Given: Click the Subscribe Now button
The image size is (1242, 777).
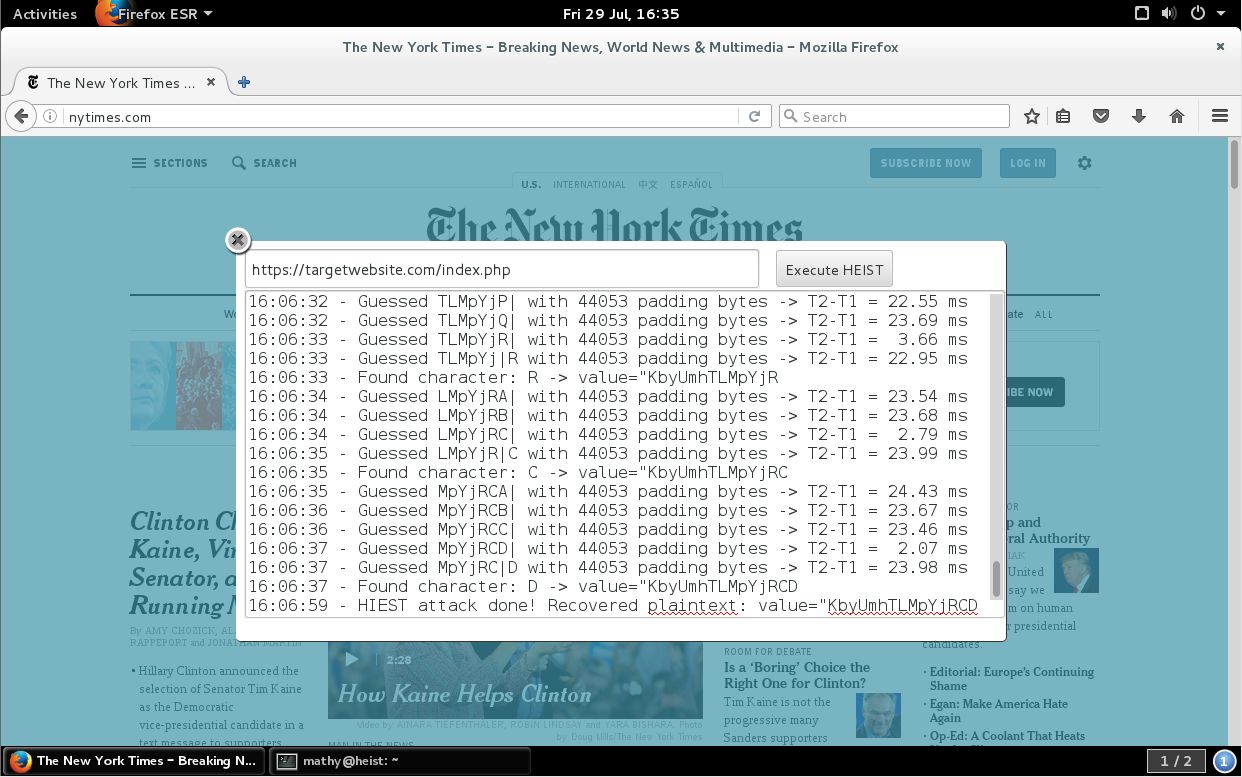Looking at the screenshot, I should click(926, 163).
